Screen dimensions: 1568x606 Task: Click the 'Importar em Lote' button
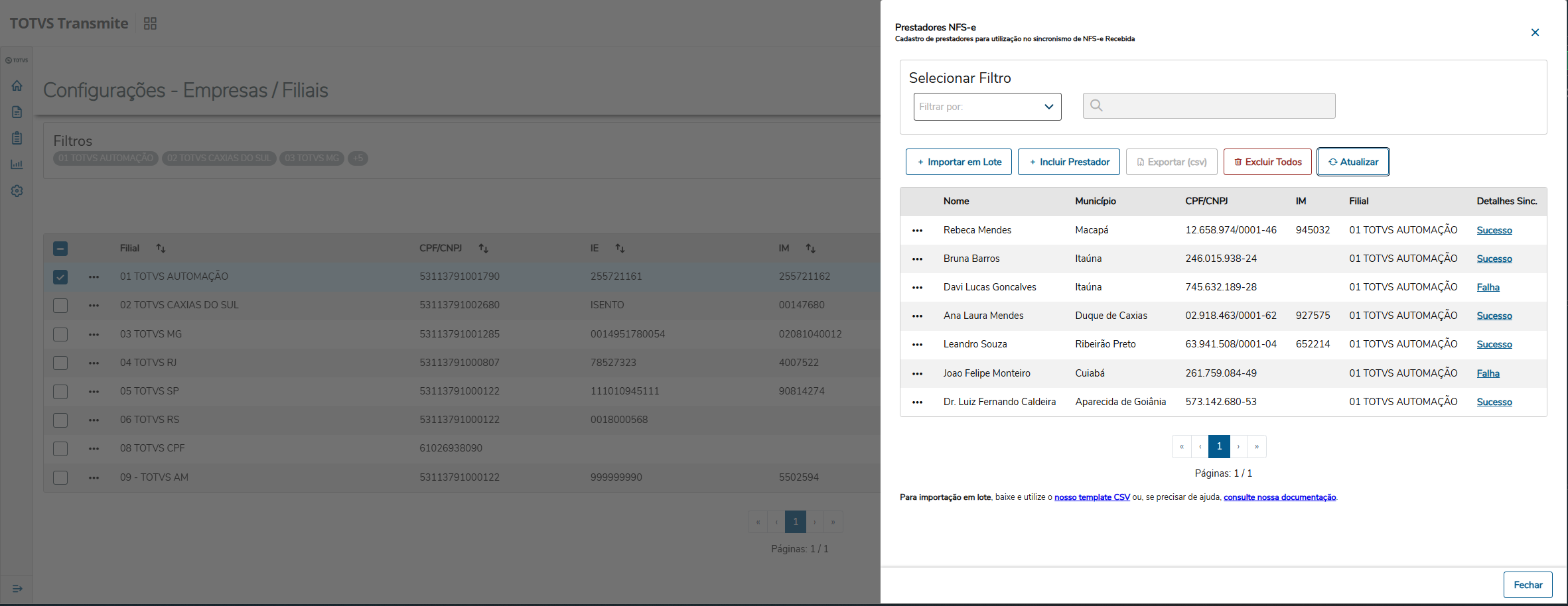[x=958, y=162]
